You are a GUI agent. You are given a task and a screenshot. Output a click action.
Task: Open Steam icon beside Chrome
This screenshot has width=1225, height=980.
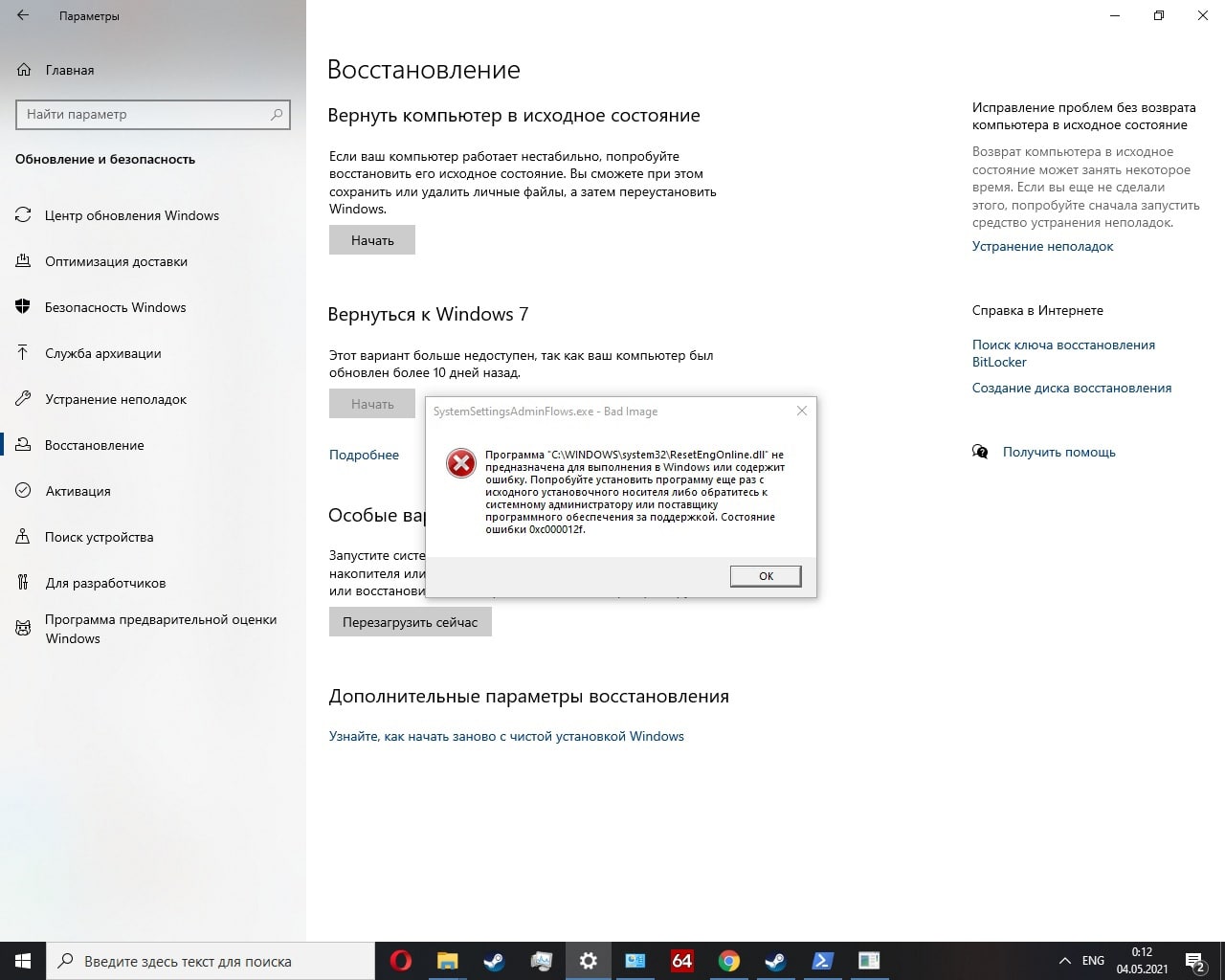[x=775, y=961]
